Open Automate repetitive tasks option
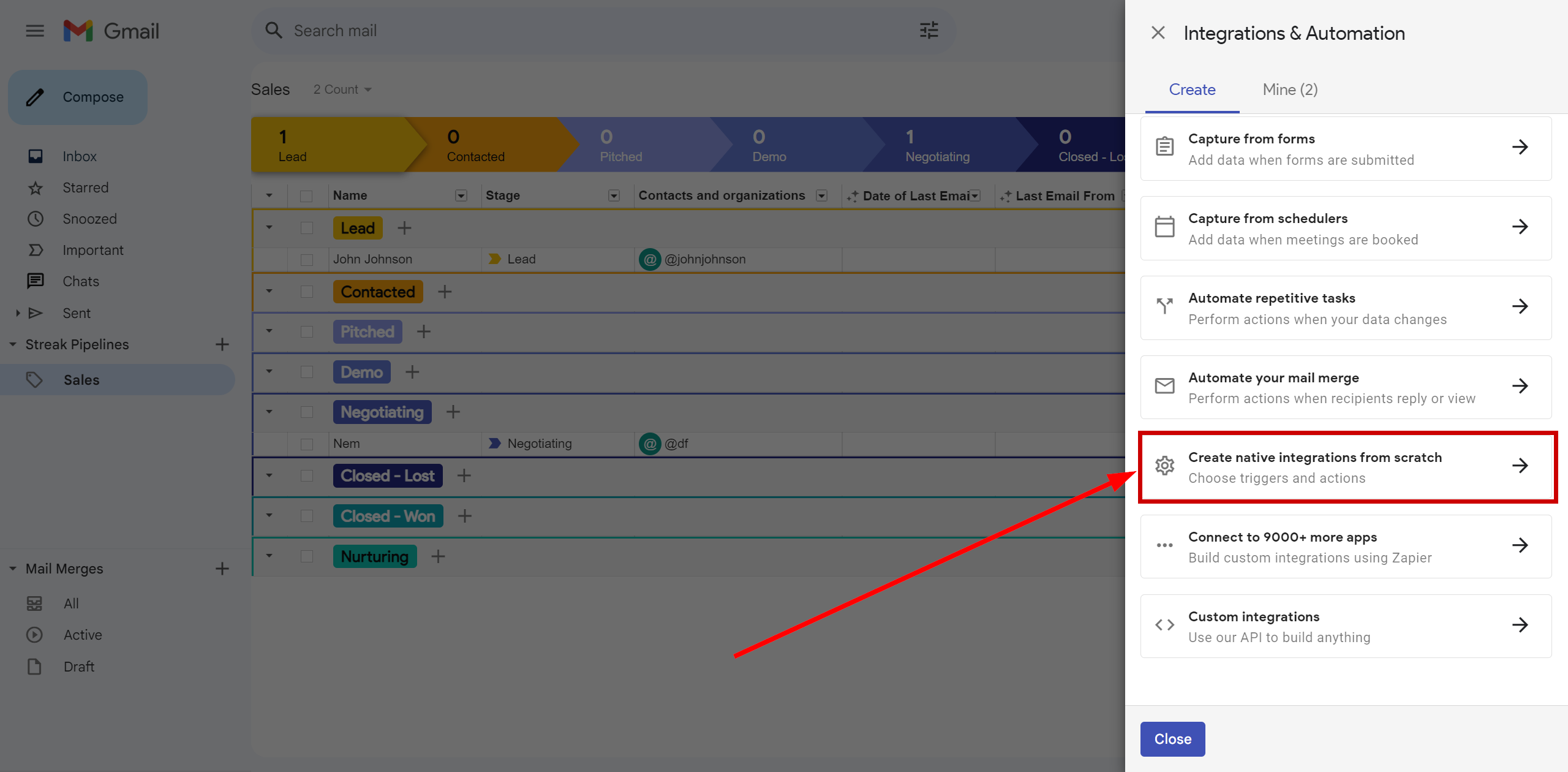 (x=1346, y=308)
